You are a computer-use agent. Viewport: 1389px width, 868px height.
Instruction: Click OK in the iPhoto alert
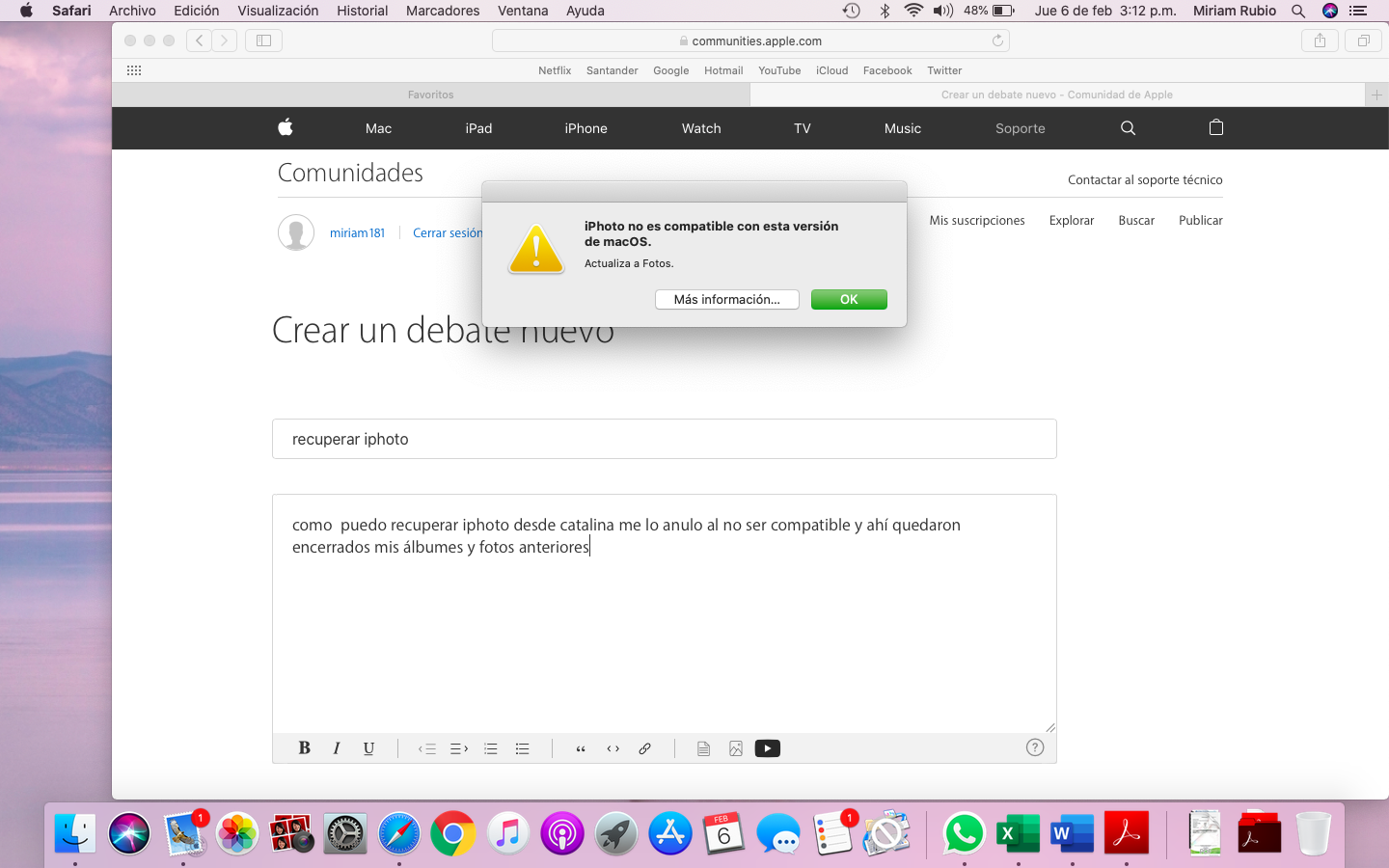(x=849, y=300)
